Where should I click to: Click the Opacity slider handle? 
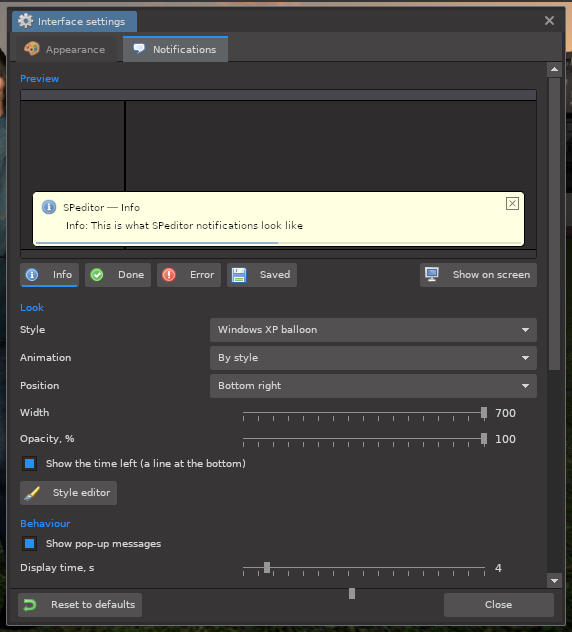click(x=484, y=439)
